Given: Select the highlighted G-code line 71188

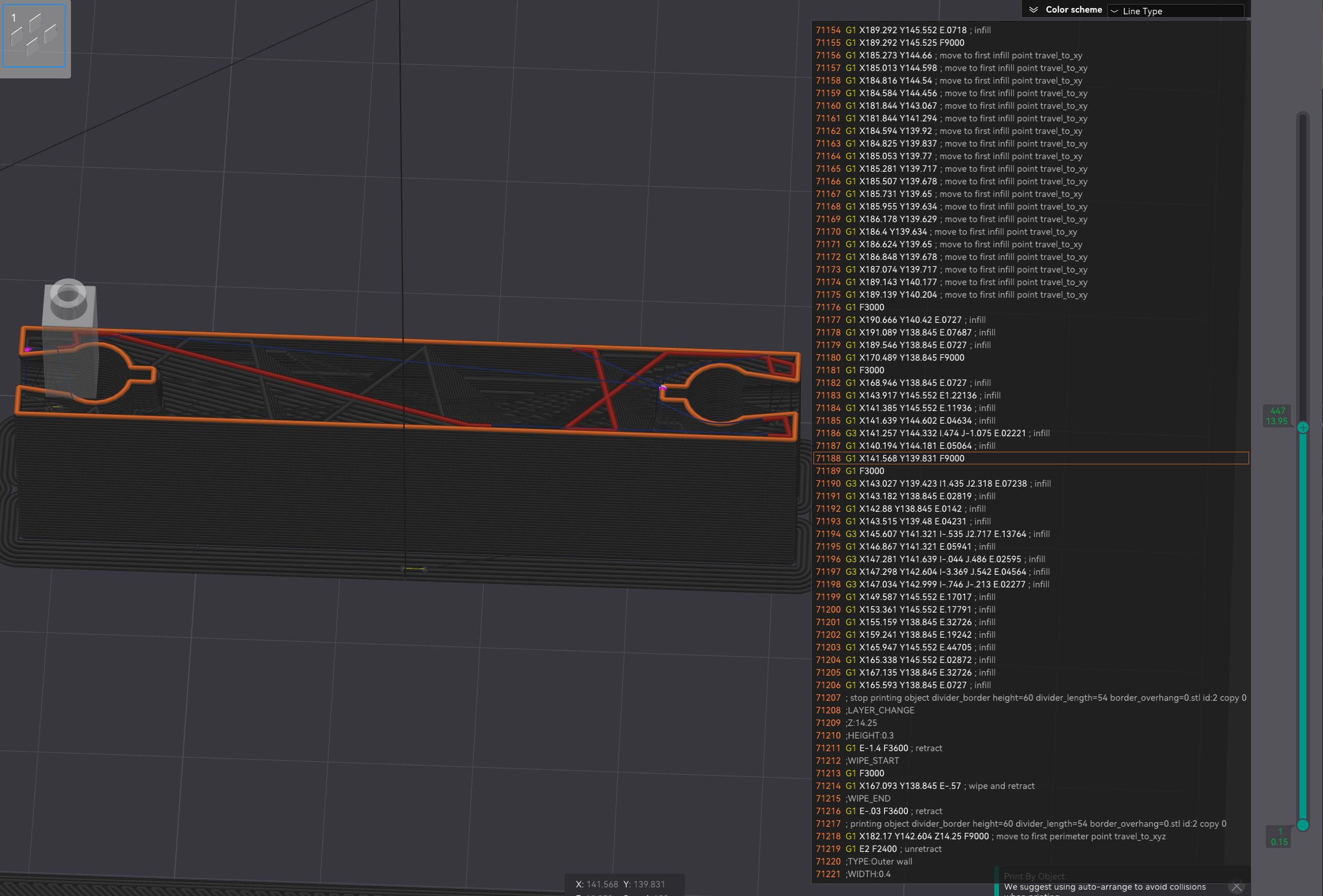Looking at the screenshot, I should point(973,458).
